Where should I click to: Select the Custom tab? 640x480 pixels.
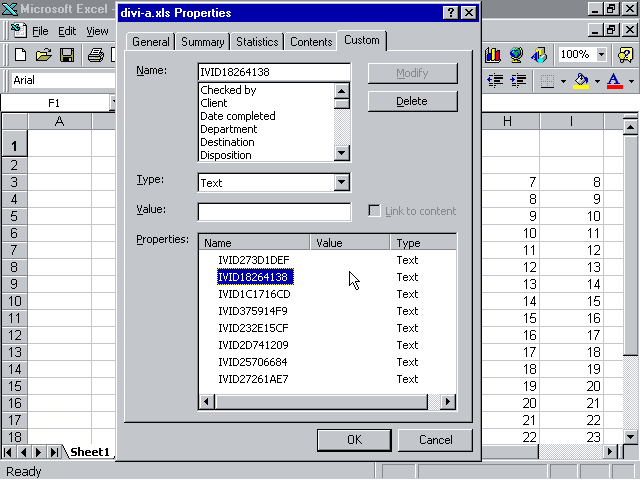tap(362, 40)
